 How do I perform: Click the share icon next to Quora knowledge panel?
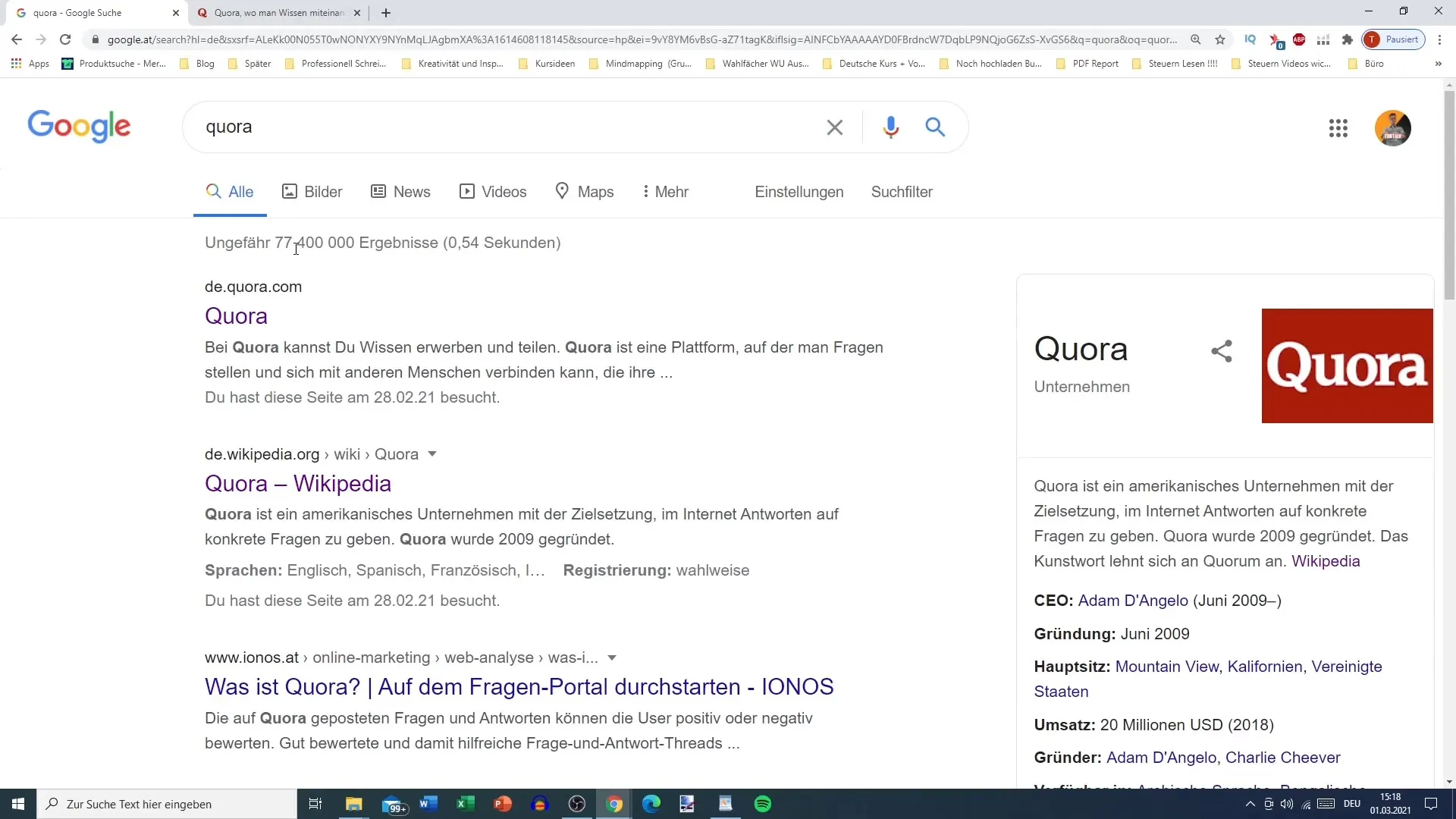click(1221, 351)
